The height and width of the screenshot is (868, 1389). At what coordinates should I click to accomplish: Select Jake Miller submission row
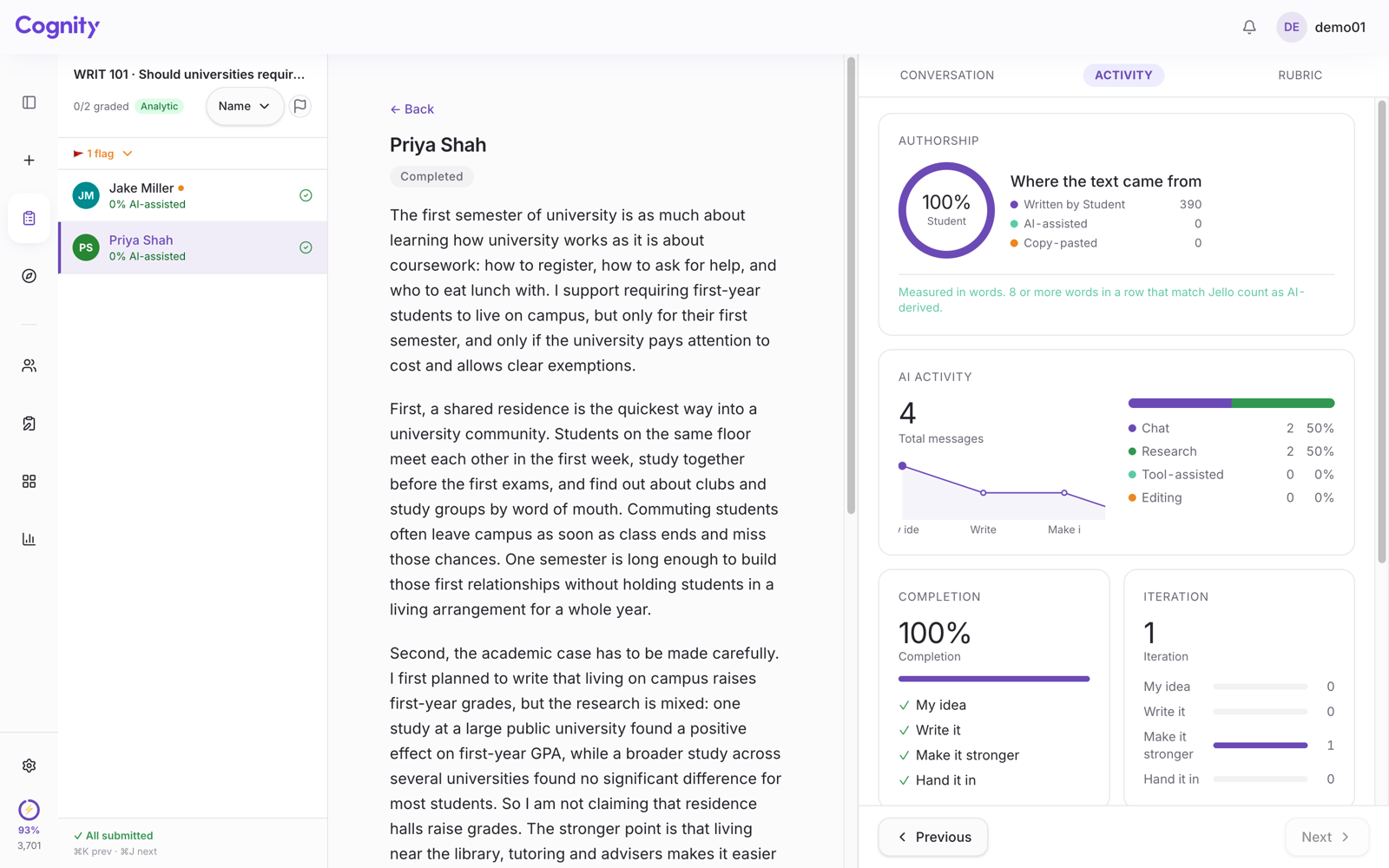(193, 195)
